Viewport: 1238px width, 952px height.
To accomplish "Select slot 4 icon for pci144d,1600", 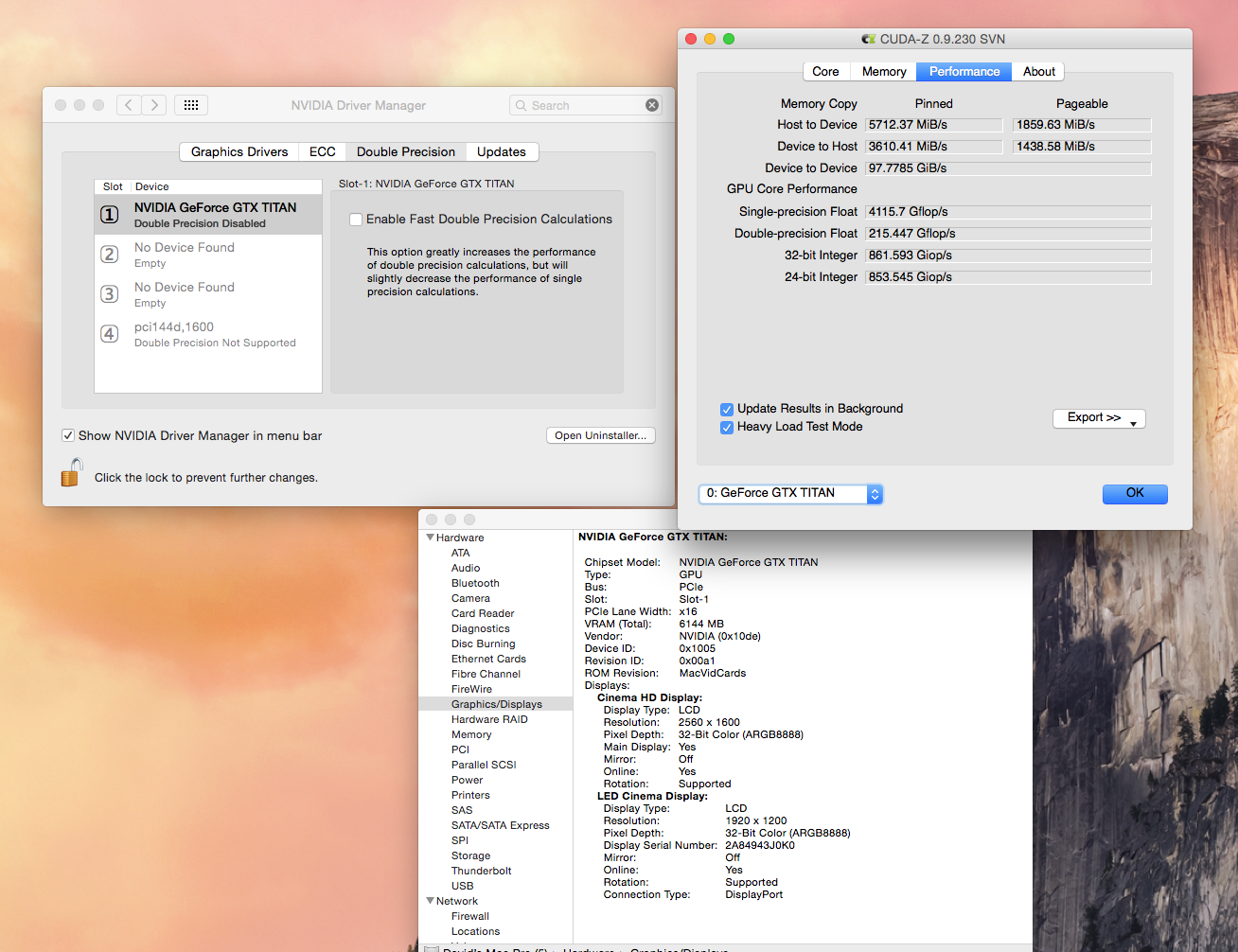I will pyautogui.click(x=110, y=334).
